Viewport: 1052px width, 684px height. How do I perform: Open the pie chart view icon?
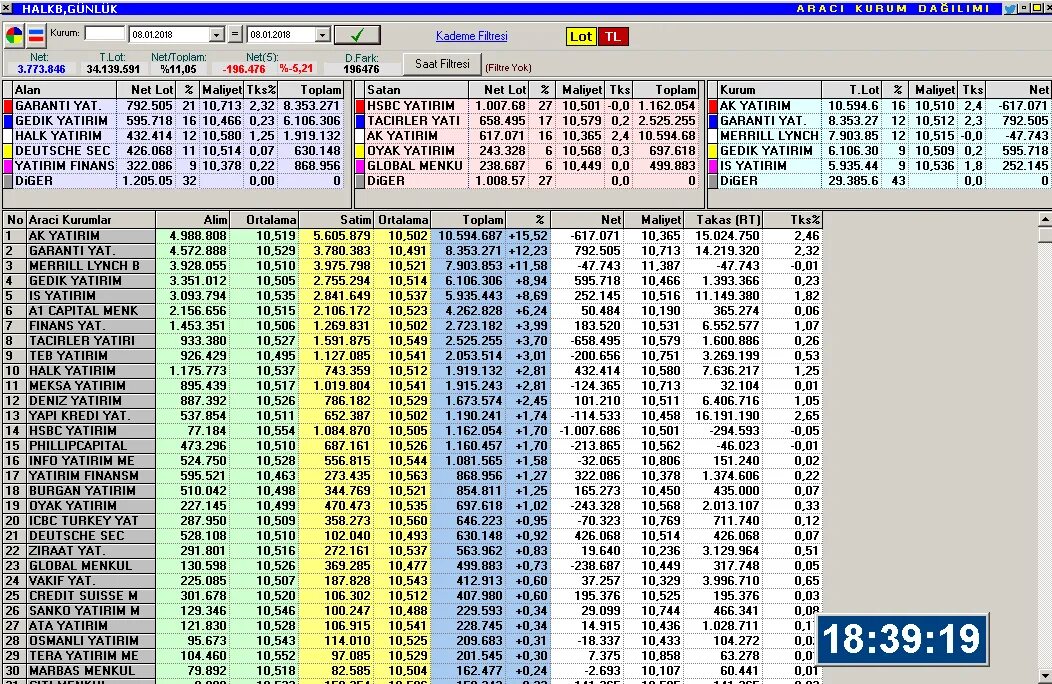14,36
